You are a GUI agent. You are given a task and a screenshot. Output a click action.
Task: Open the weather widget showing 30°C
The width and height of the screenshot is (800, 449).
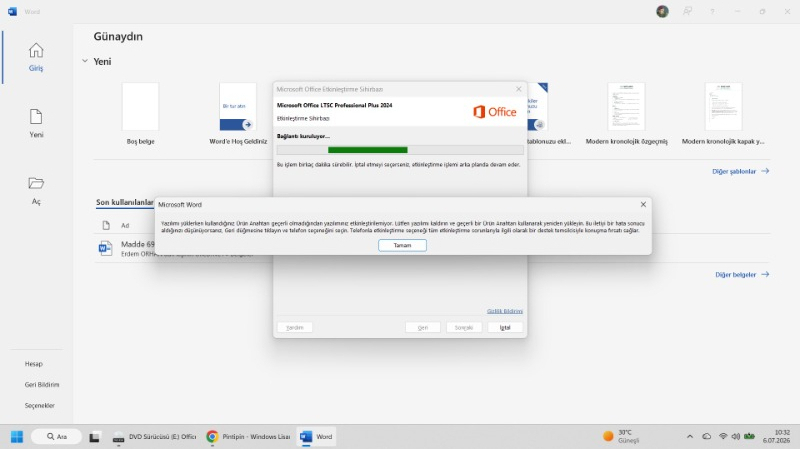(x=621, y=436)
